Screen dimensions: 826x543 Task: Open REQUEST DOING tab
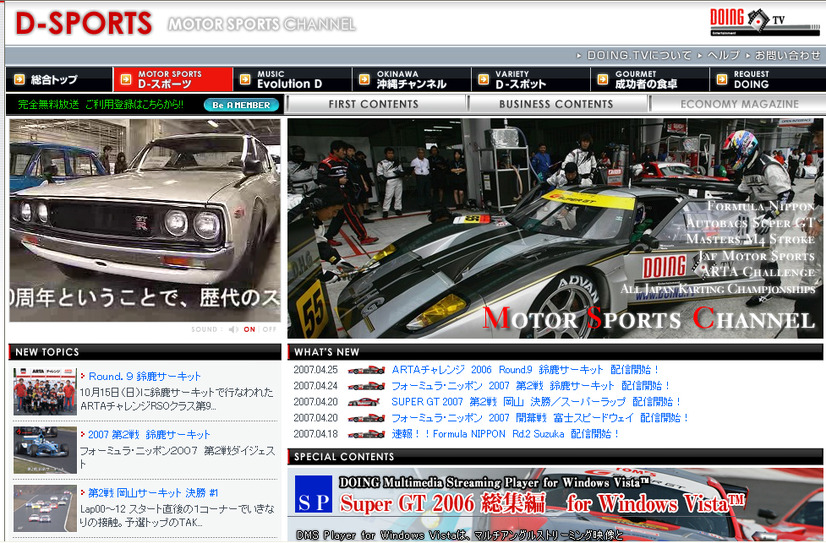[767, 80]
